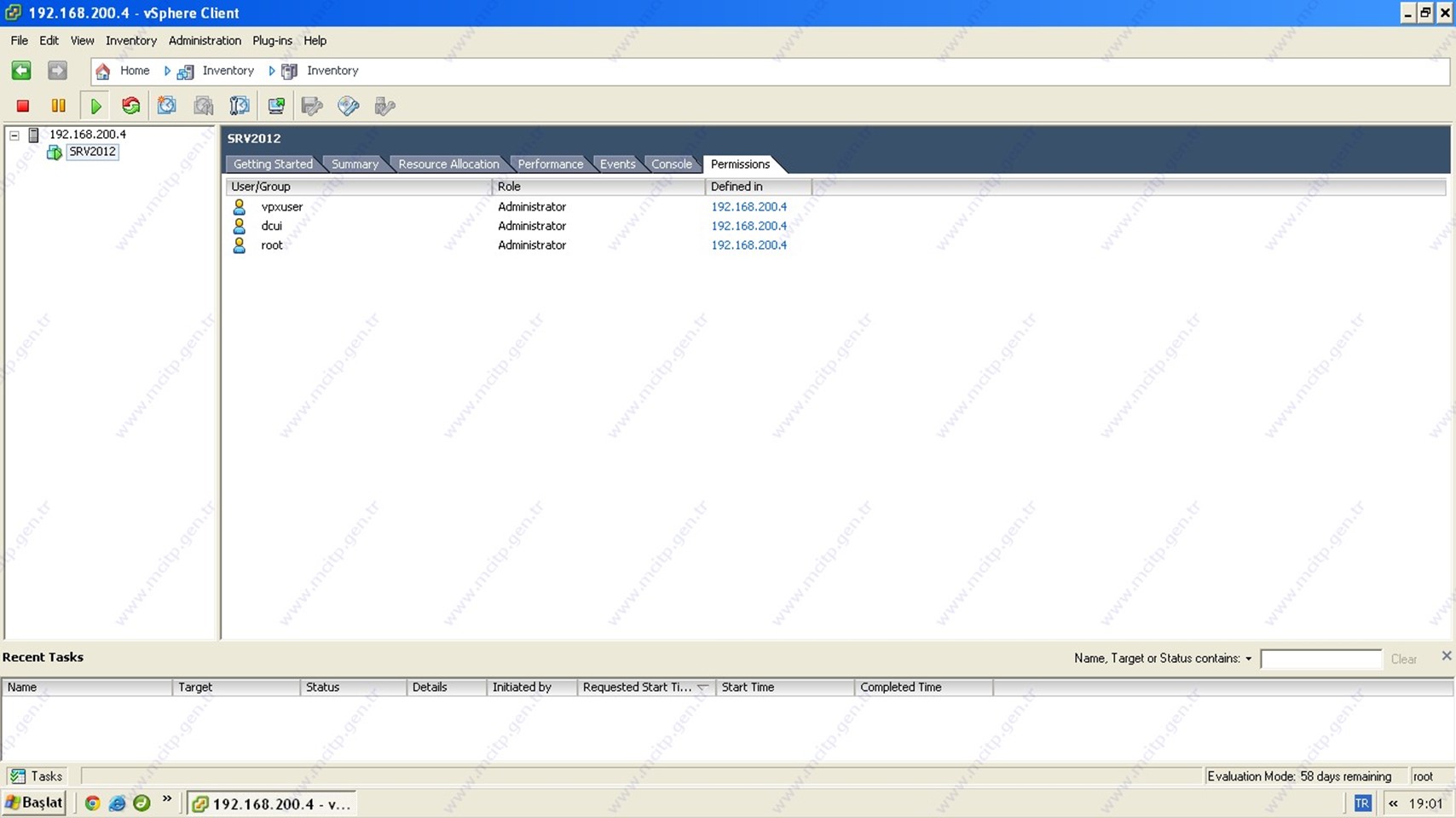This screenshot has height=818, width=1456.
Task: Sort by Defined in column header
Action: pos(759,187)
